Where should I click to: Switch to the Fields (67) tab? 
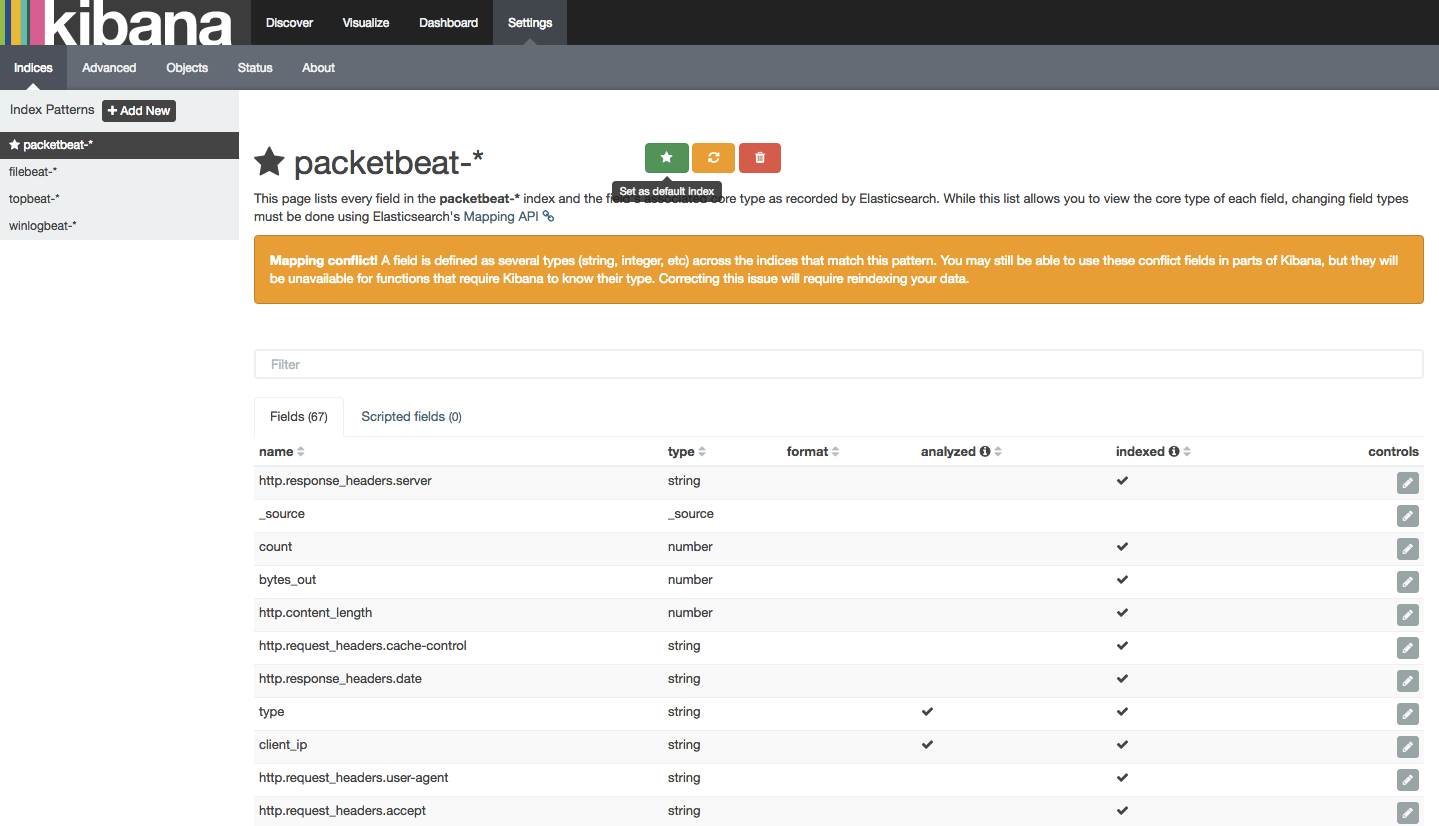click(x=299, y=417)
